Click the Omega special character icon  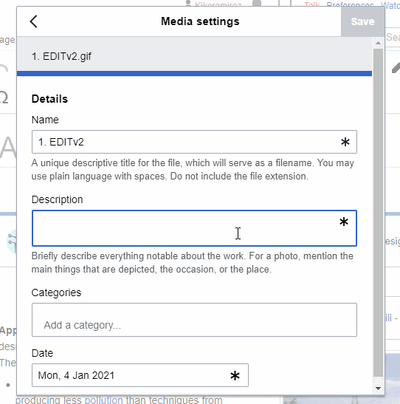[4, 98]
